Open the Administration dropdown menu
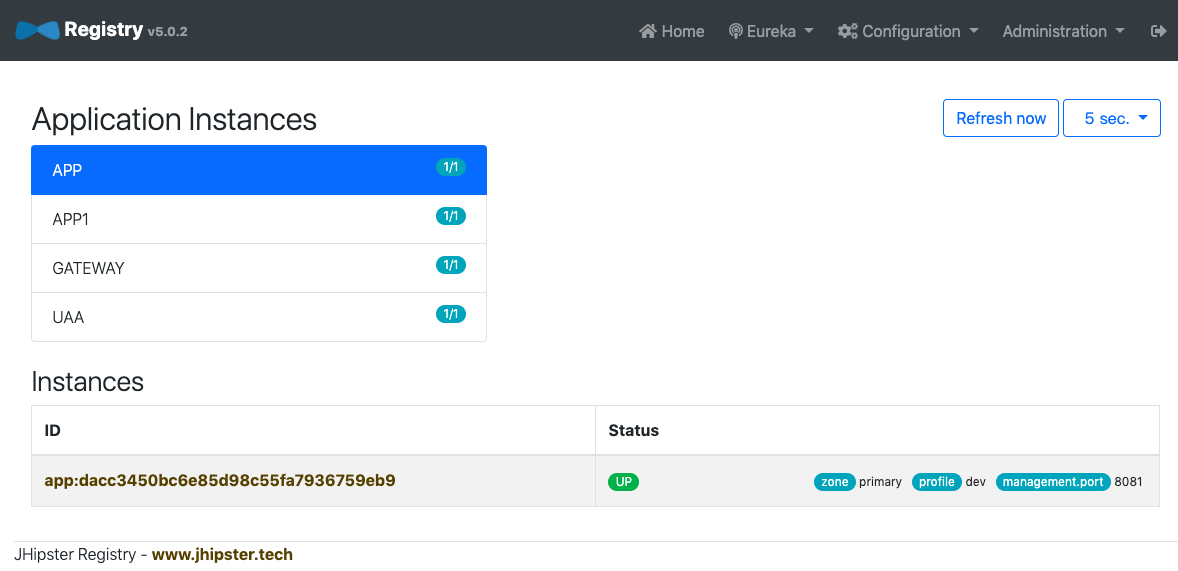 click(1063, 31)
